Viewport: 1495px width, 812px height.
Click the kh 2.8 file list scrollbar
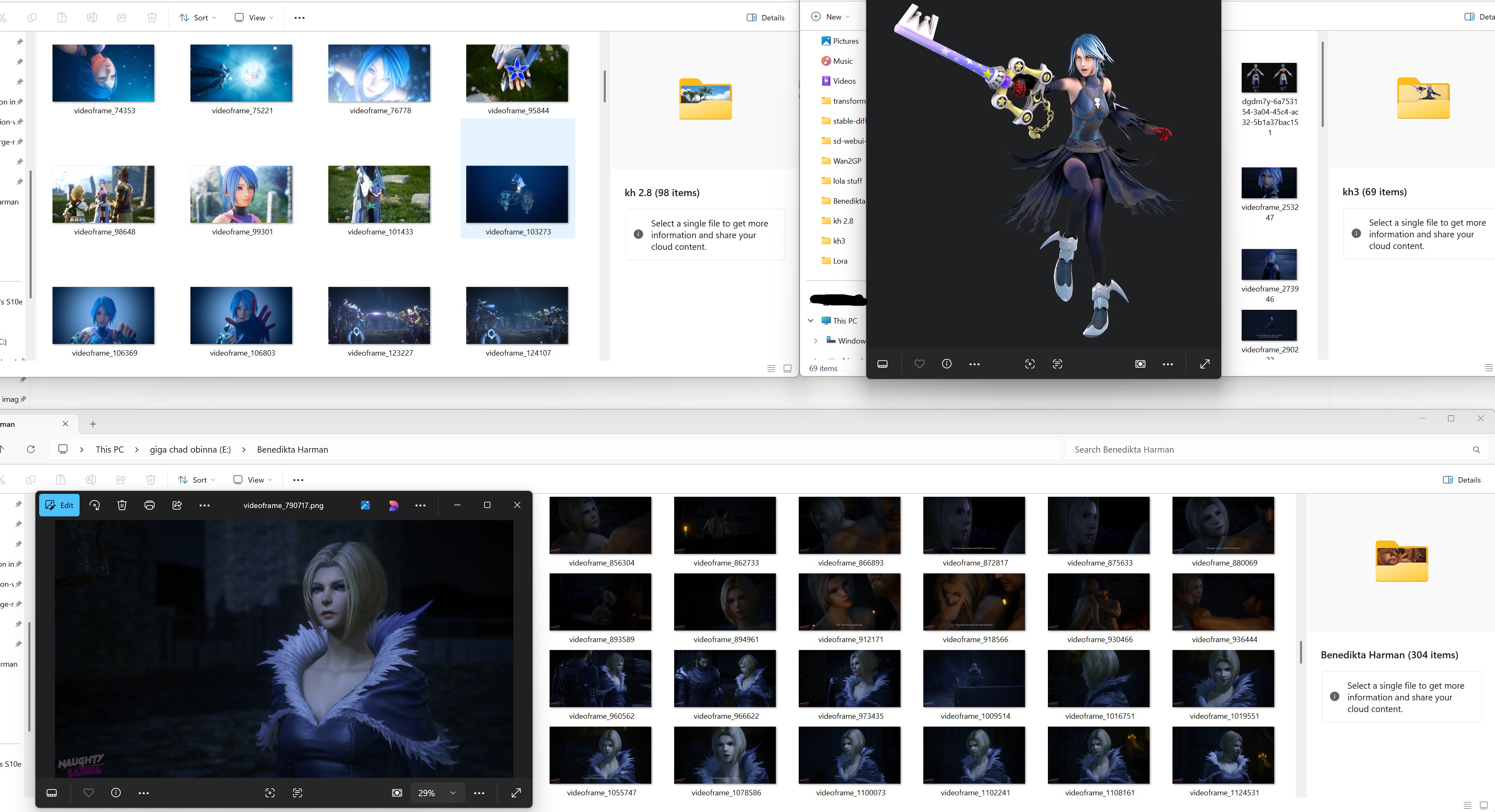tap(604, 87)
